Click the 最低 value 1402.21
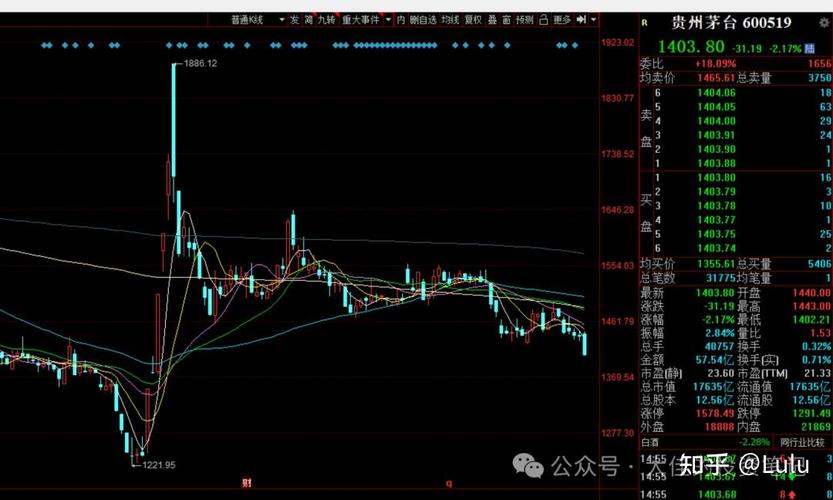This screenshot has width=833, height=500. [812, 319]
